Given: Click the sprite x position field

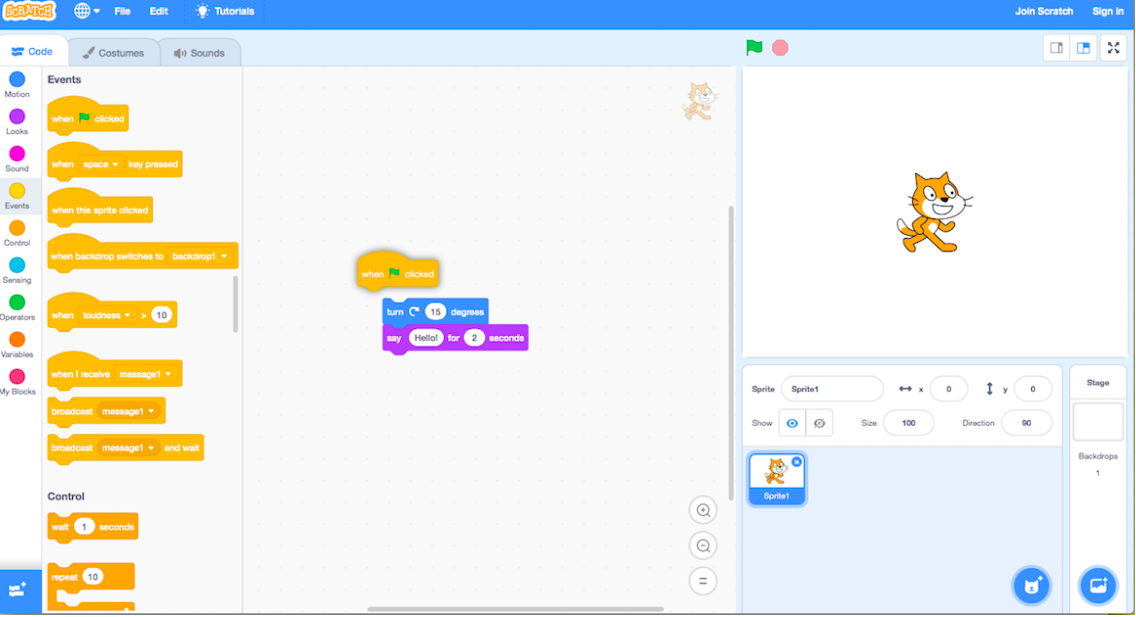Looking at the screenshot, I should pos(948,389).
